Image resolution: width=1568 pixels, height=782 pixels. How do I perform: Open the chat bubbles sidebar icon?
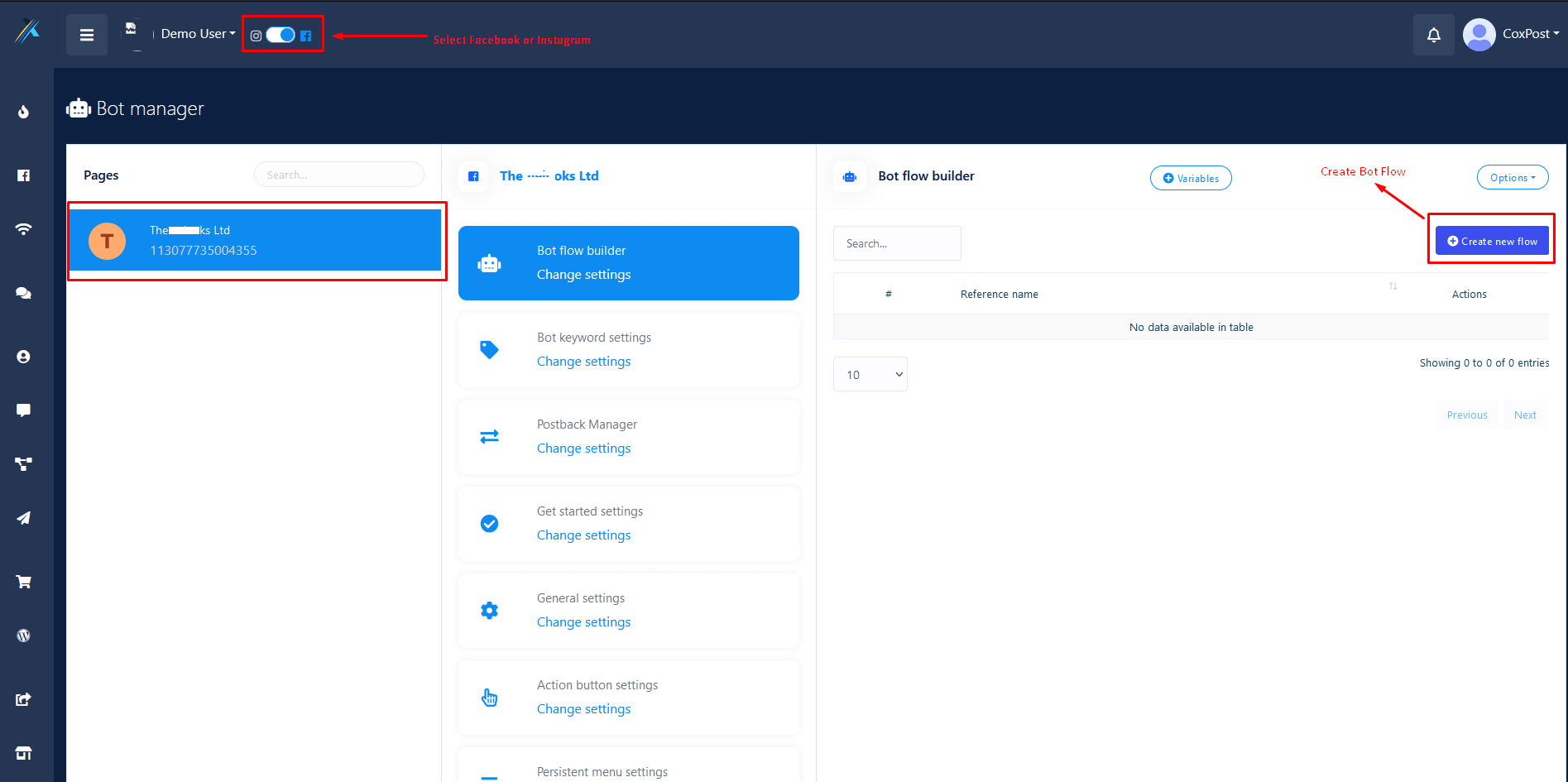[24, 293]
